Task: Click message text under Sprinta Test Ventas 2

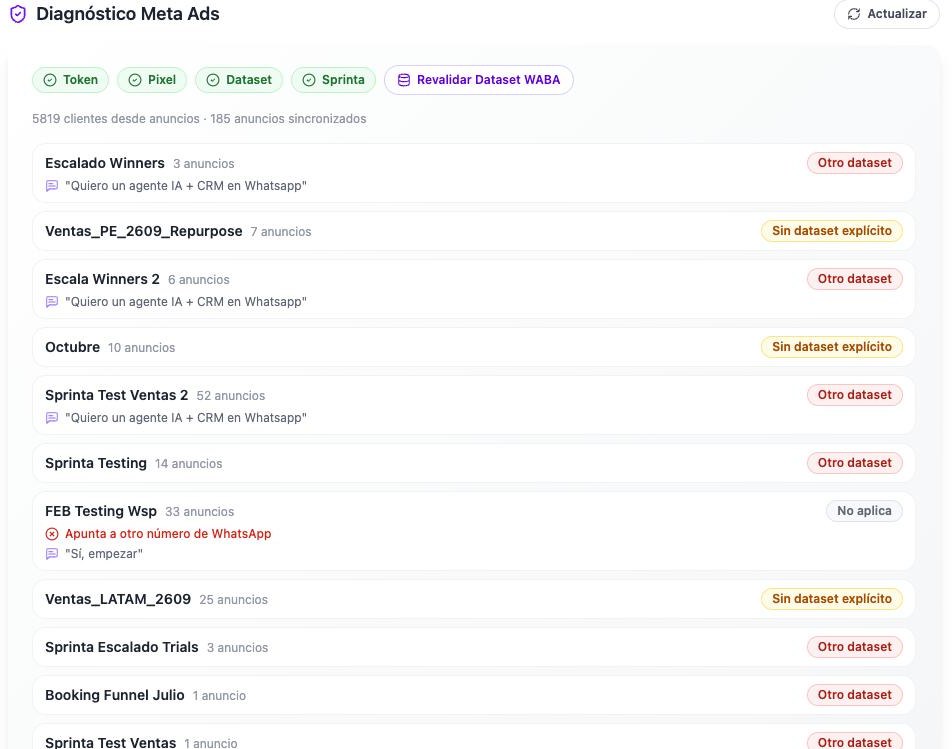Action: tap(186, 418)
